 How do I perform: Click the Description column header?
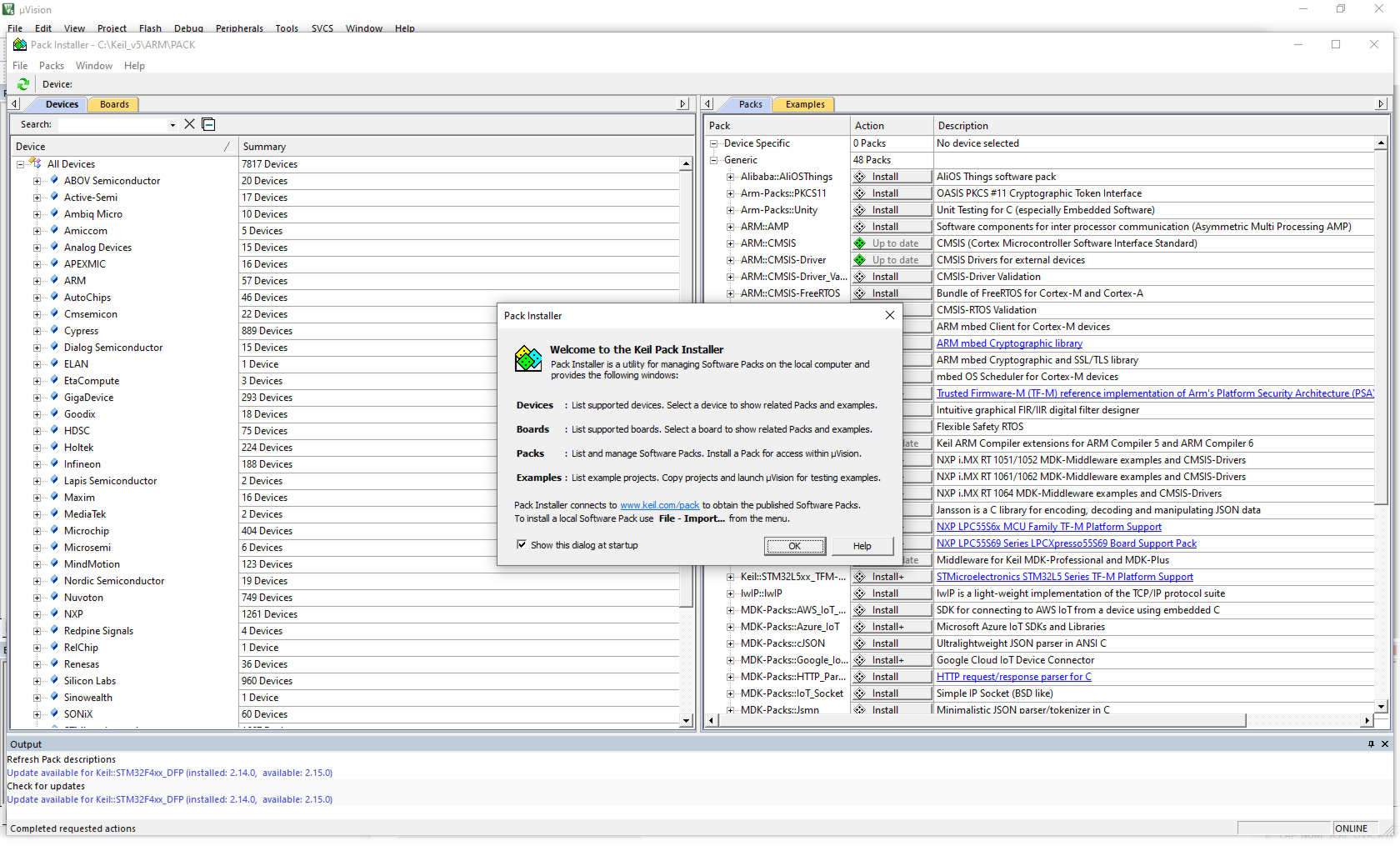point(1161,126)
